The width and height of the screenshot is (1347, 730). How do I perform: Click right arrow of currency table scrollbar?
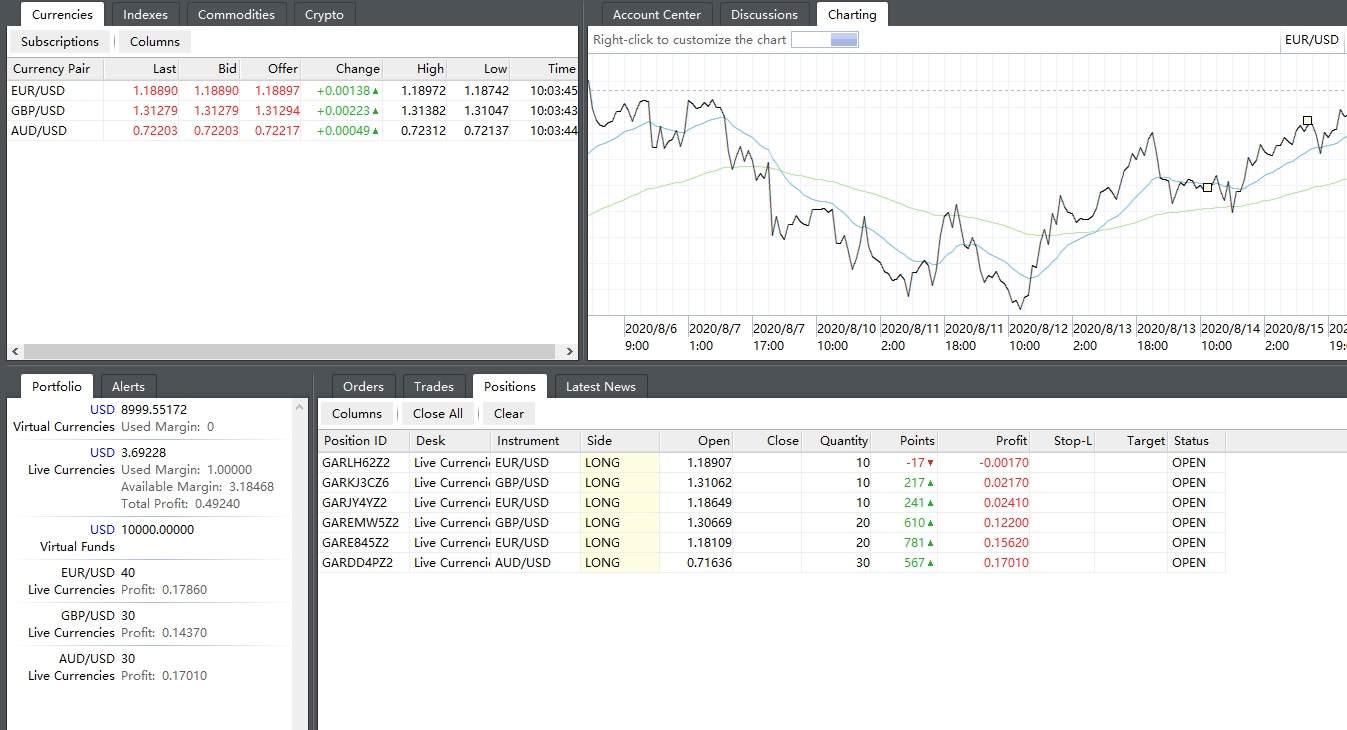pyautogui.click(x=570, y=351)
